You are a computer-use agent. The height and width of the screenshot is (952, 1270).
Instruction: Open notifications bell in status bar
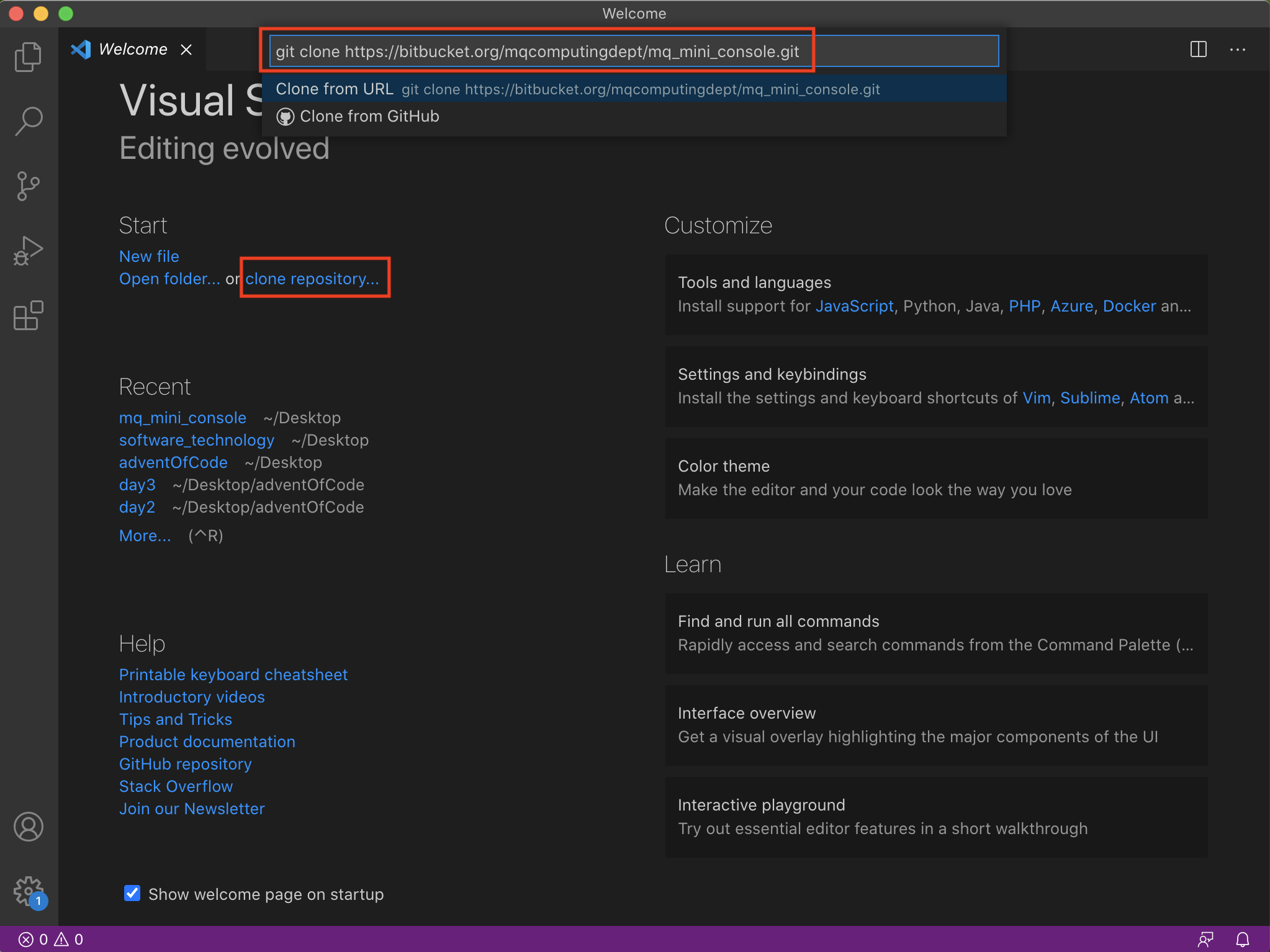click(x=1243, y=940)
